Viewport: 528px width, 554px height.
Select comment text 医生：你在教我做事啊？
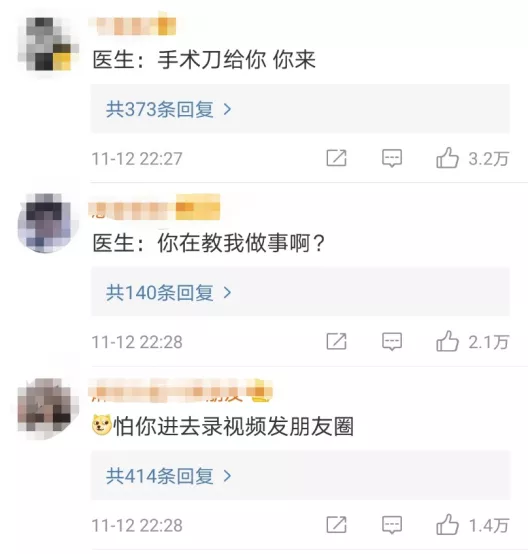coord(209,243)
